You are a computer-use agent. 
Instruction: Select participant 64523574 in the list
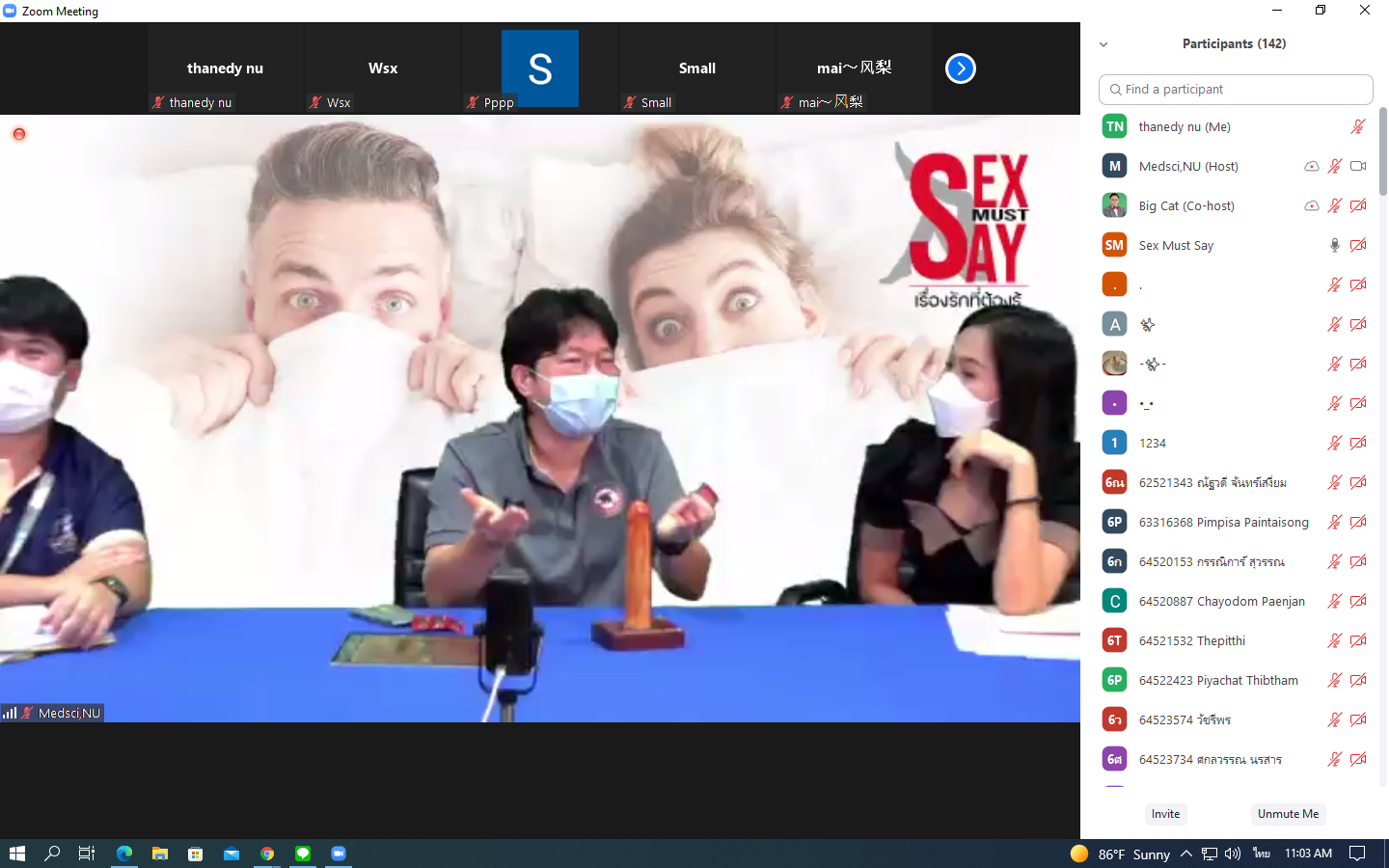[1236, 719]
